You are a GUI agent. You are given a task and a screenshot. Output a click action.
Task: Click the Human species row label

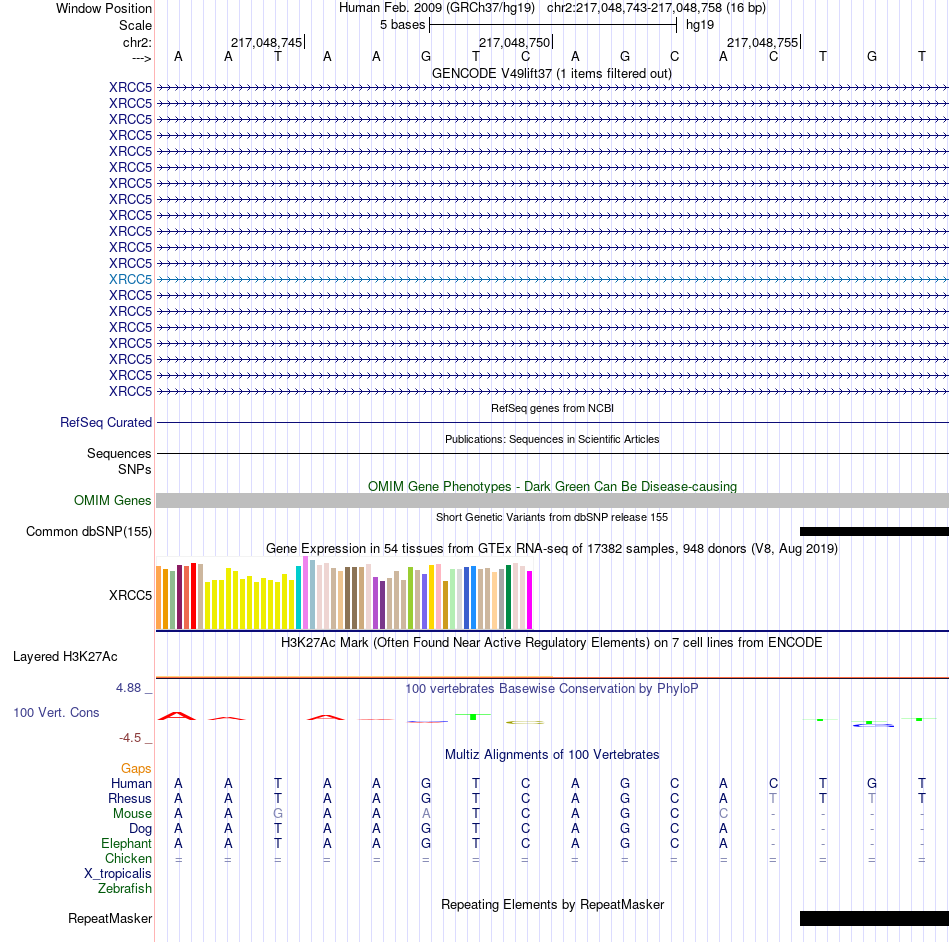[131, 784]
